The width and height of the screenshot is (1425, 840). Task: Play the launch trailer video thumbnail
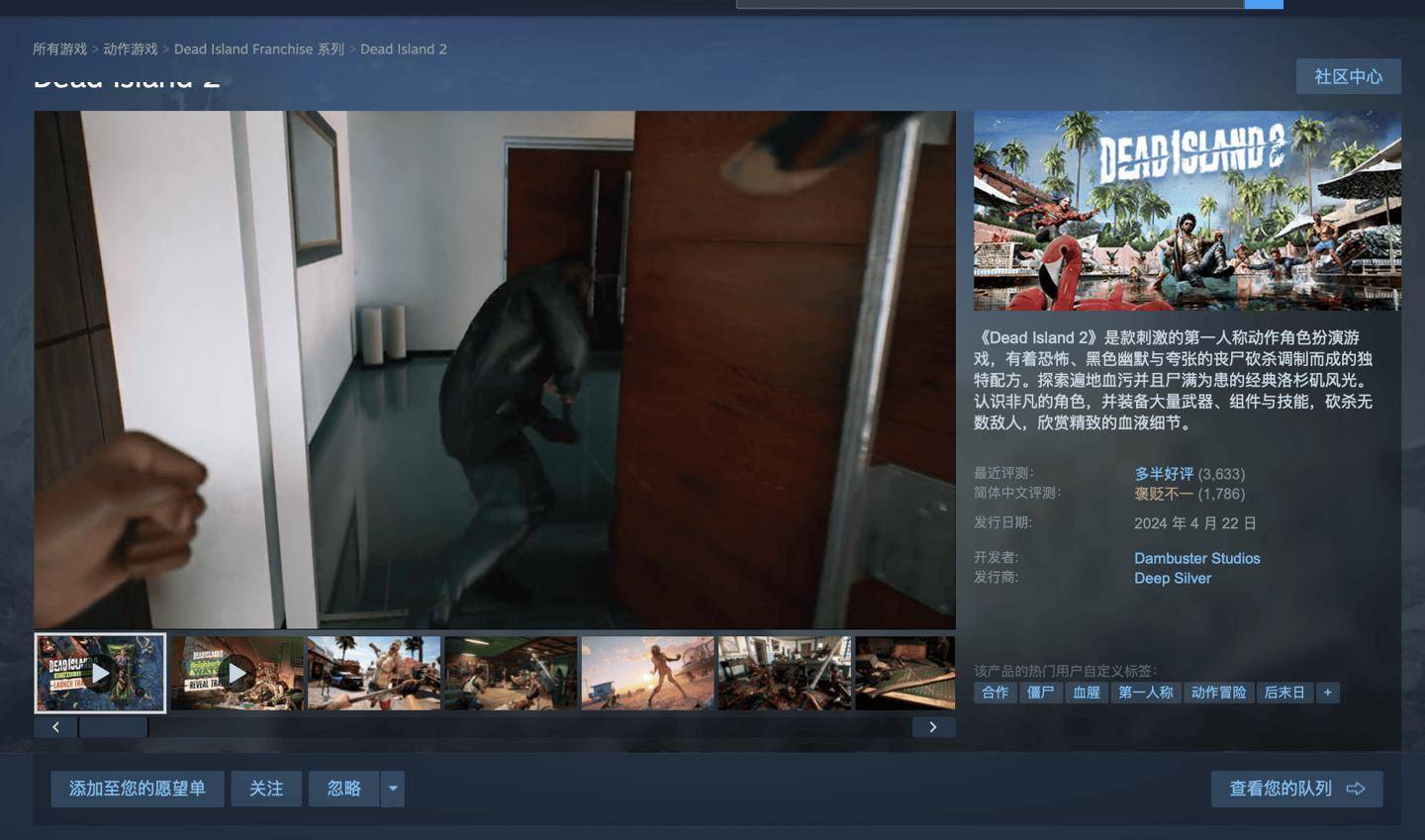click(x=100, y=674)
